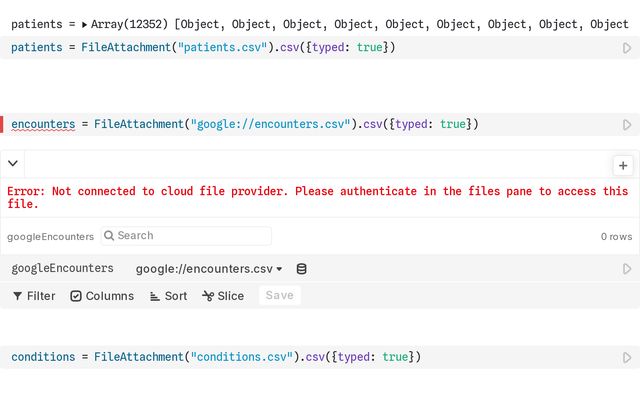Open the Sort option

168,296
